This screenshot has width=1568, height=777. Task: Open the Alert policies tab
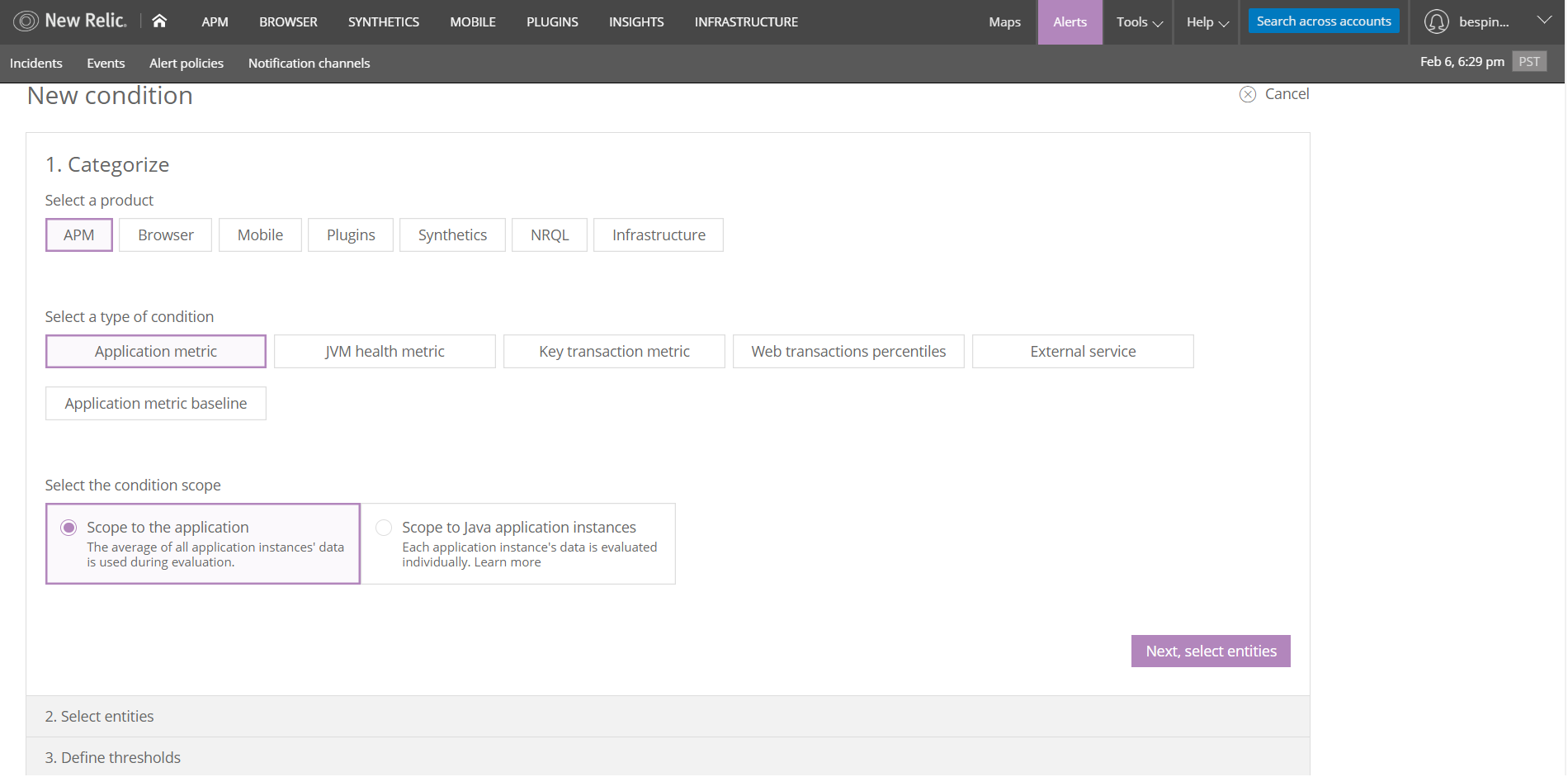187,64
